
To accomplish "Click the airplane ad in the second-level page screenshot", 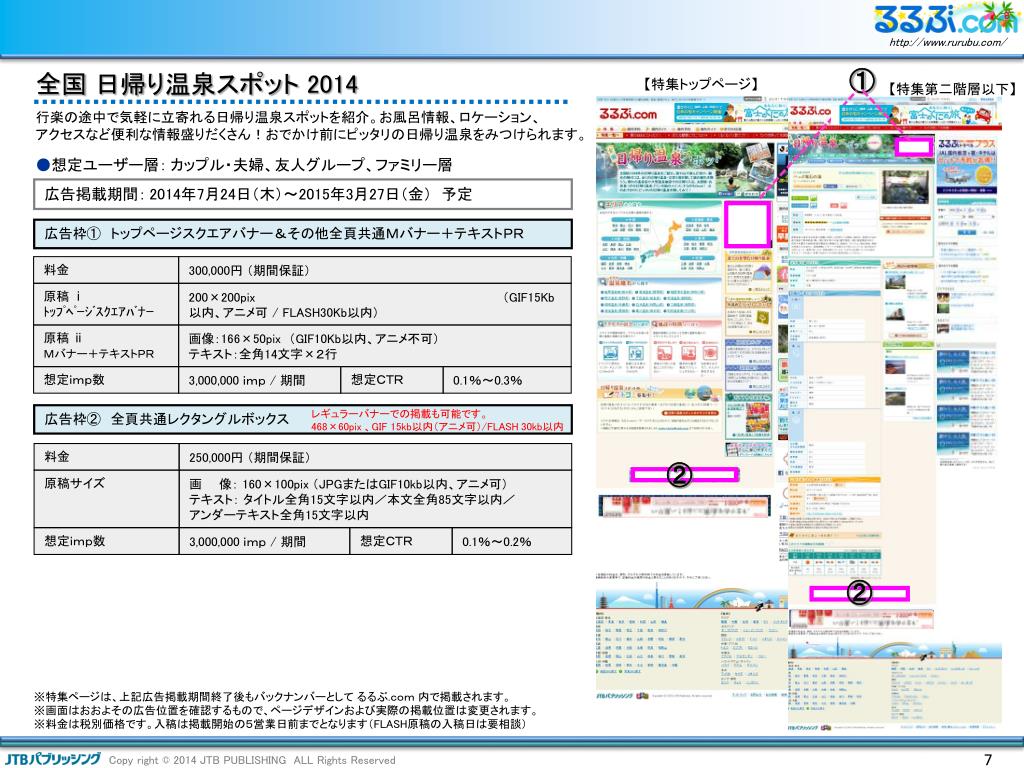I will coord(967,167).
